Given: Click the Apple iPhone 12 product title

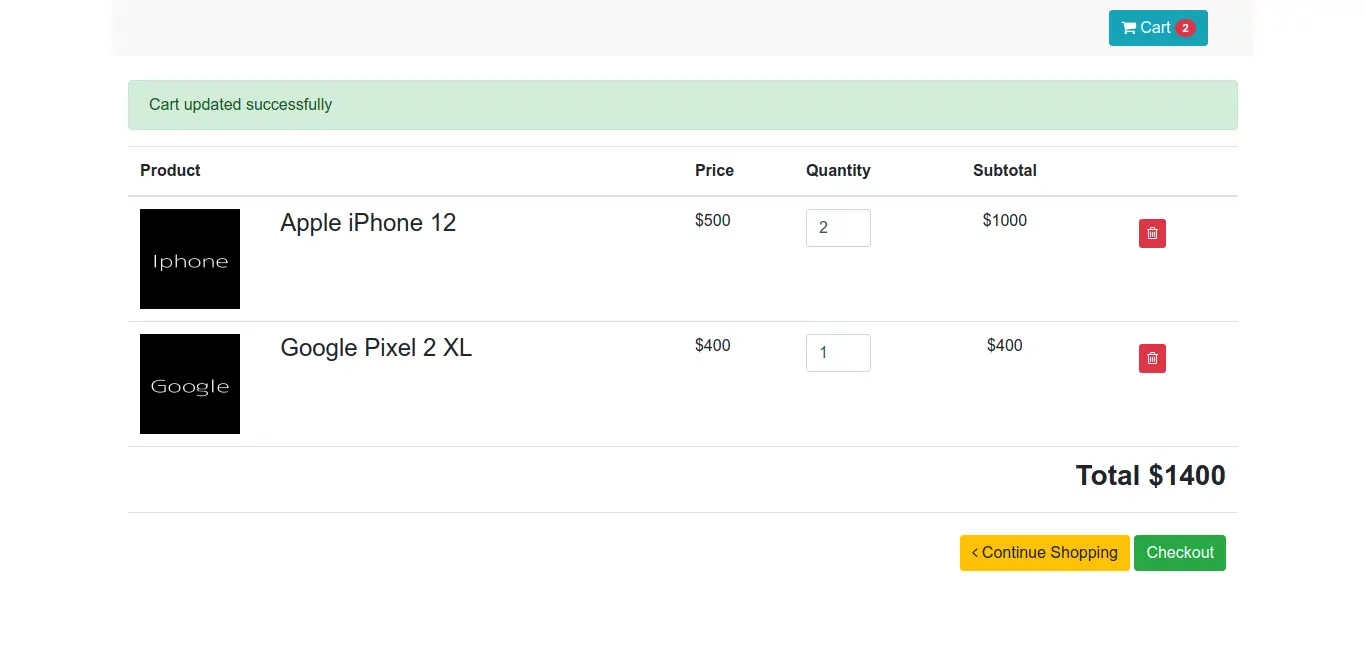Looking at the screenshot, I should (x=368, y=223).
